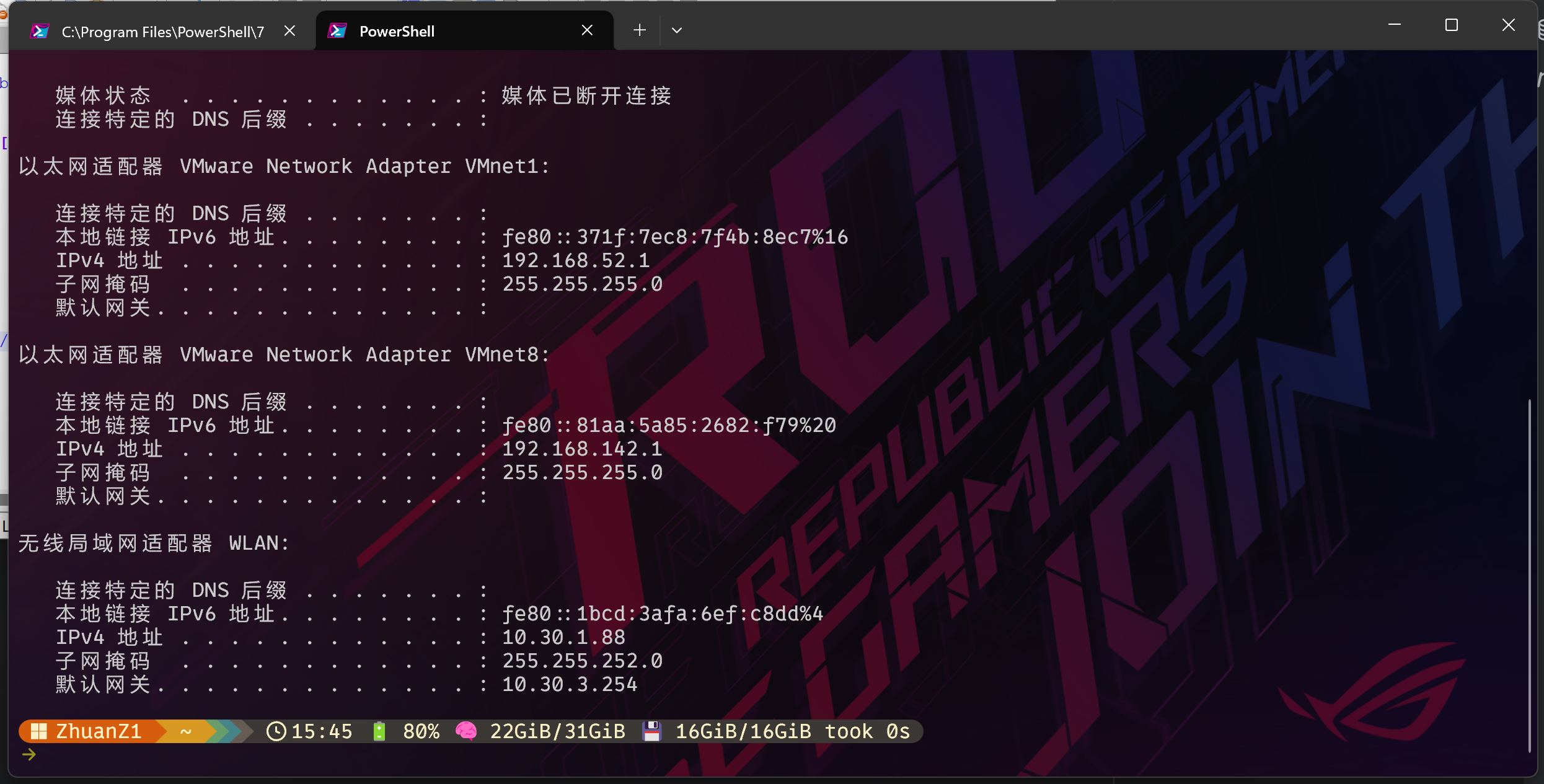Click the Windows logo in prompt bar
Screen dimensions: 1544x784
point(39,731)
